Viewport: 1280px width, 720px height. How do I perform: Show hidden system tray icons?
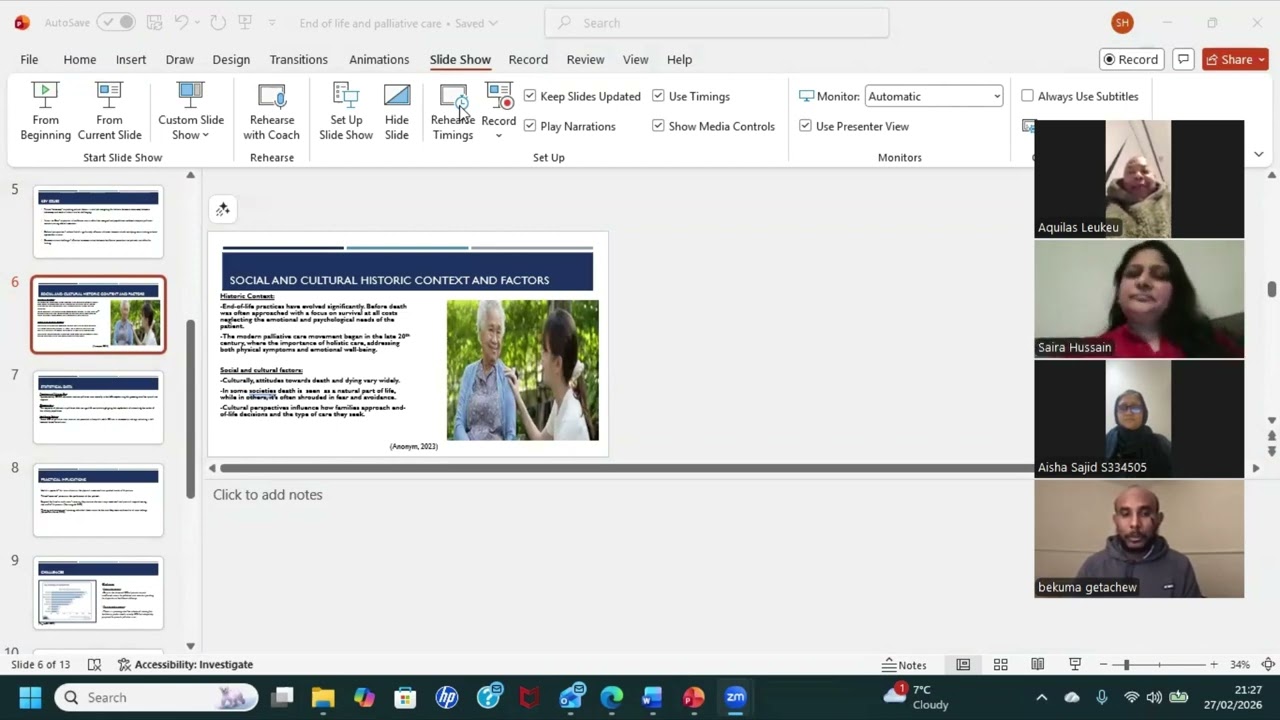(1041, 697)
